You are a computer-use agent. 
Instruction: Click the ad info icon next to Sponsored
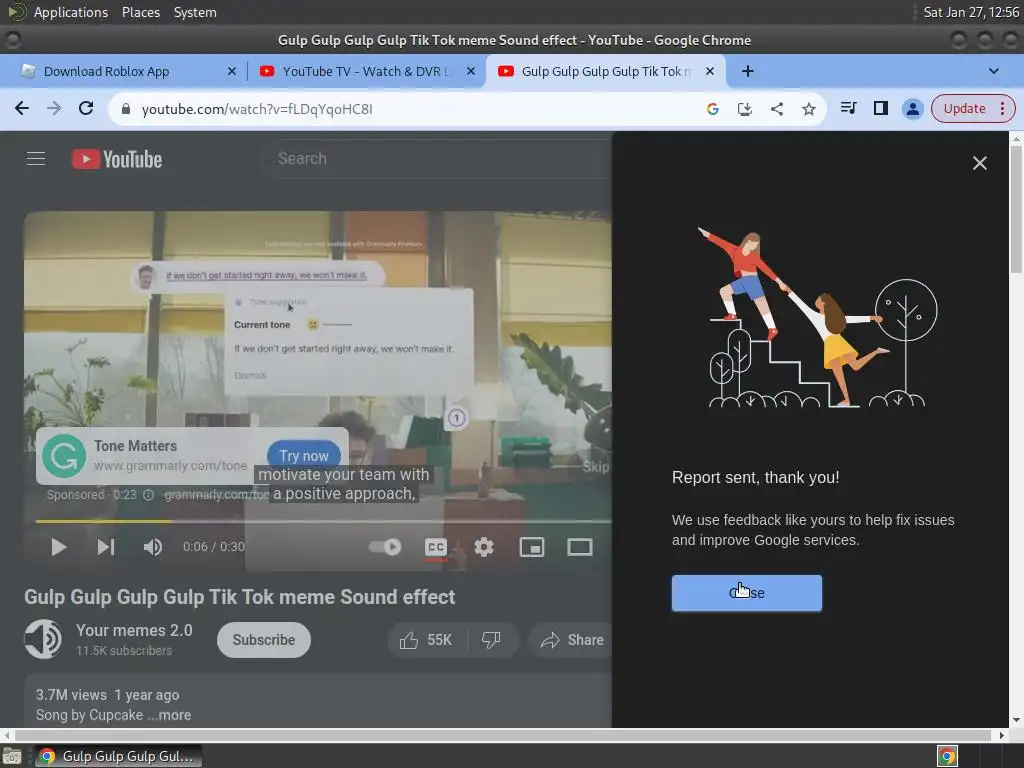[148, 495]
